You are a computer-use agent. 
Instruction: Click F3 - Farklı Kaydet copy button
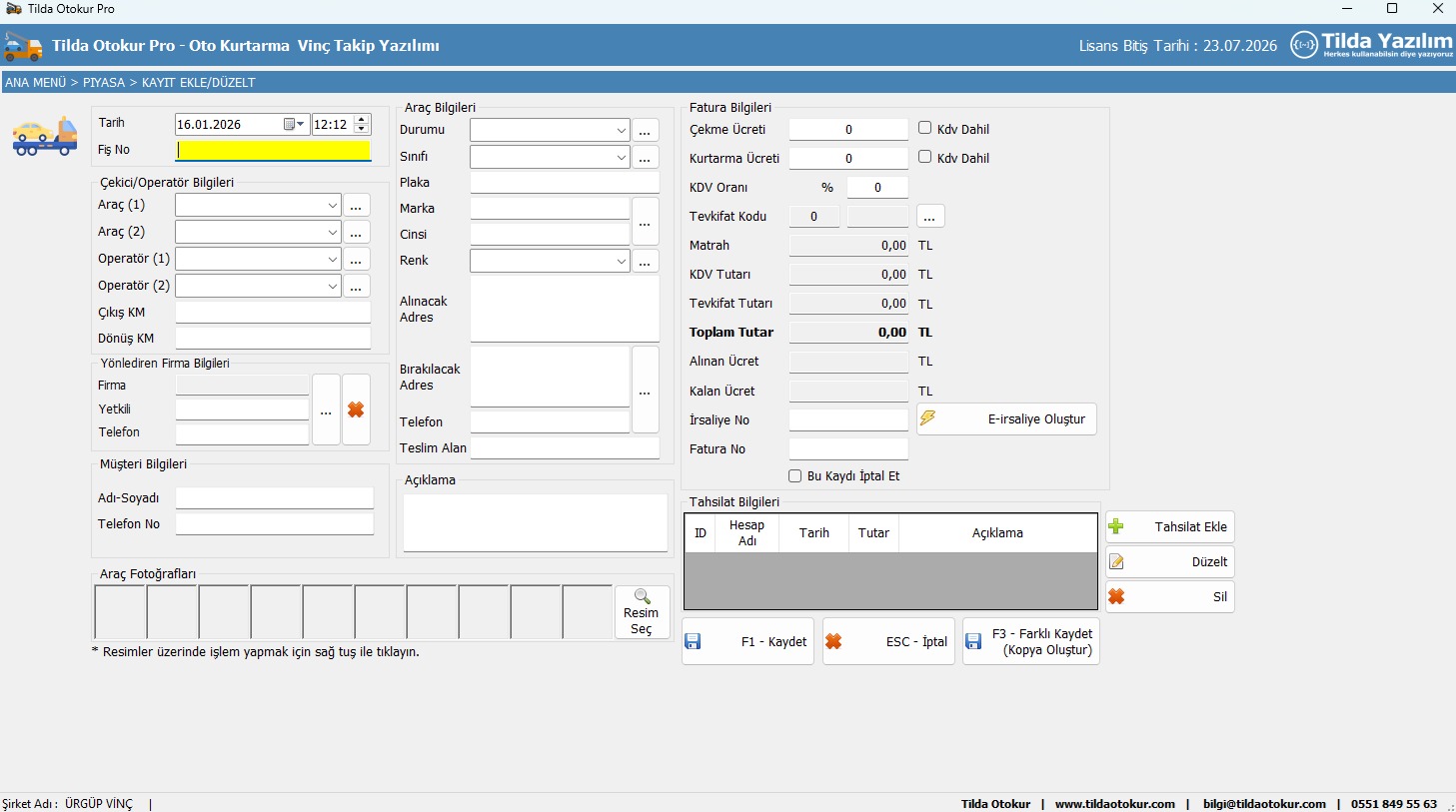[1030, 642]
